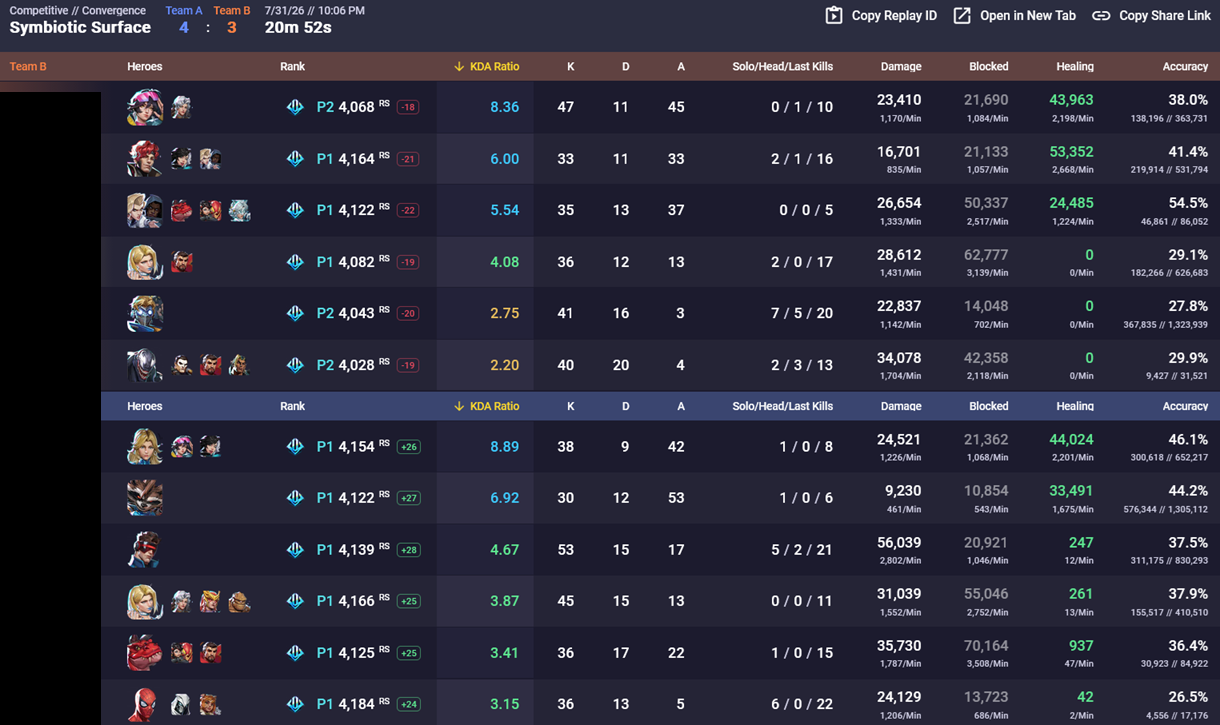Sort by Accuracy in Team B header
This screenshot has height=725, width=1220.
tap(1185, 66)
